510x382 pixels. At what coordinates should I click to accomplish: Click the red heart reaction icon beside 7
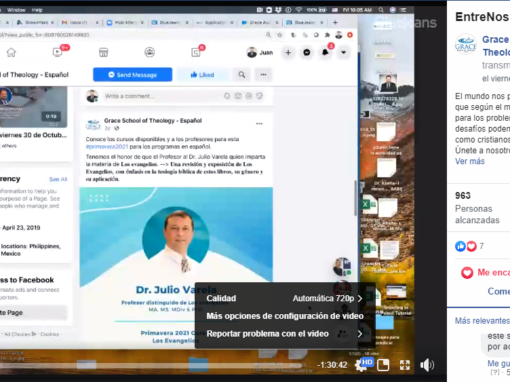pos(471,246)
